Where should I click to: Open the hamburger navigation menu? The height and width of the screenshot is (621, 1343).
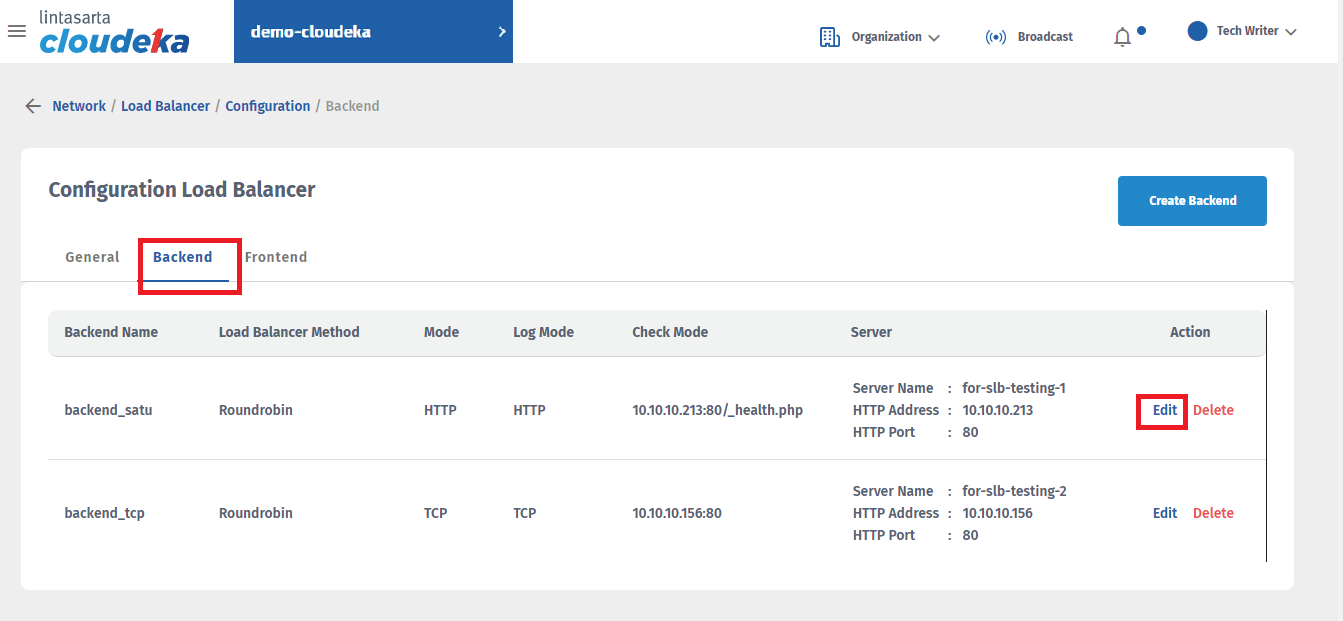(x=16, y=31)
